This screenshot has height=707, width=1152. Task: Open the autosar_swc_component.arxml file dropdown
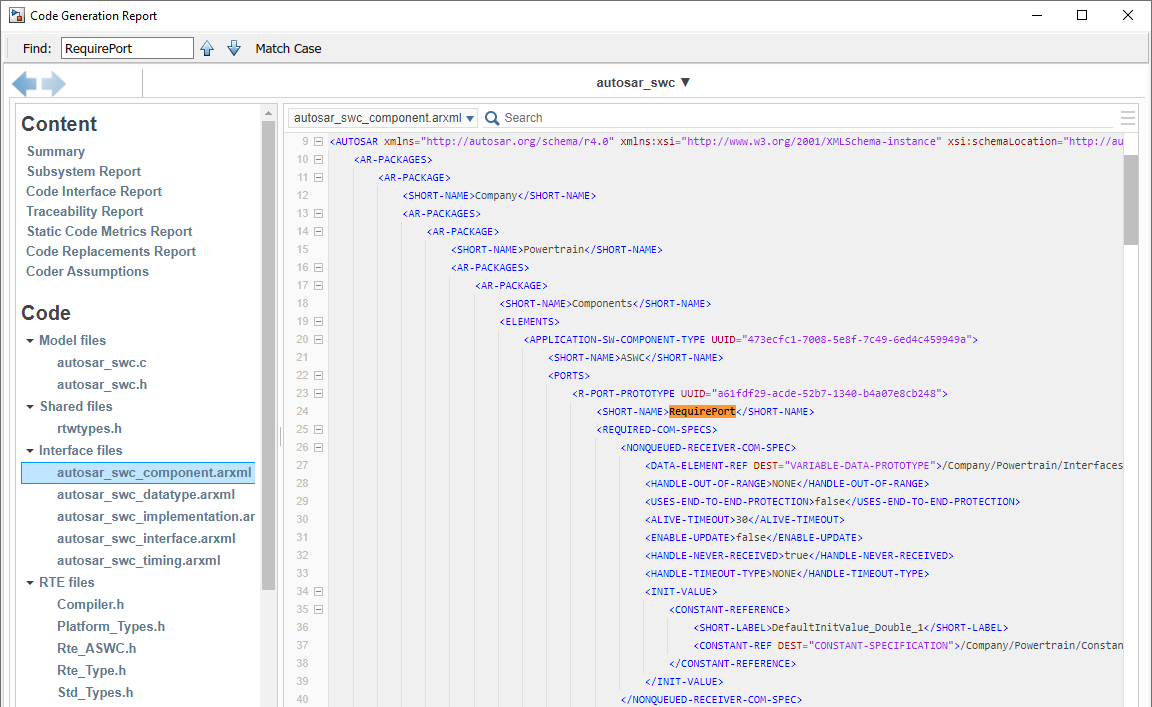(x=383, y=118)
